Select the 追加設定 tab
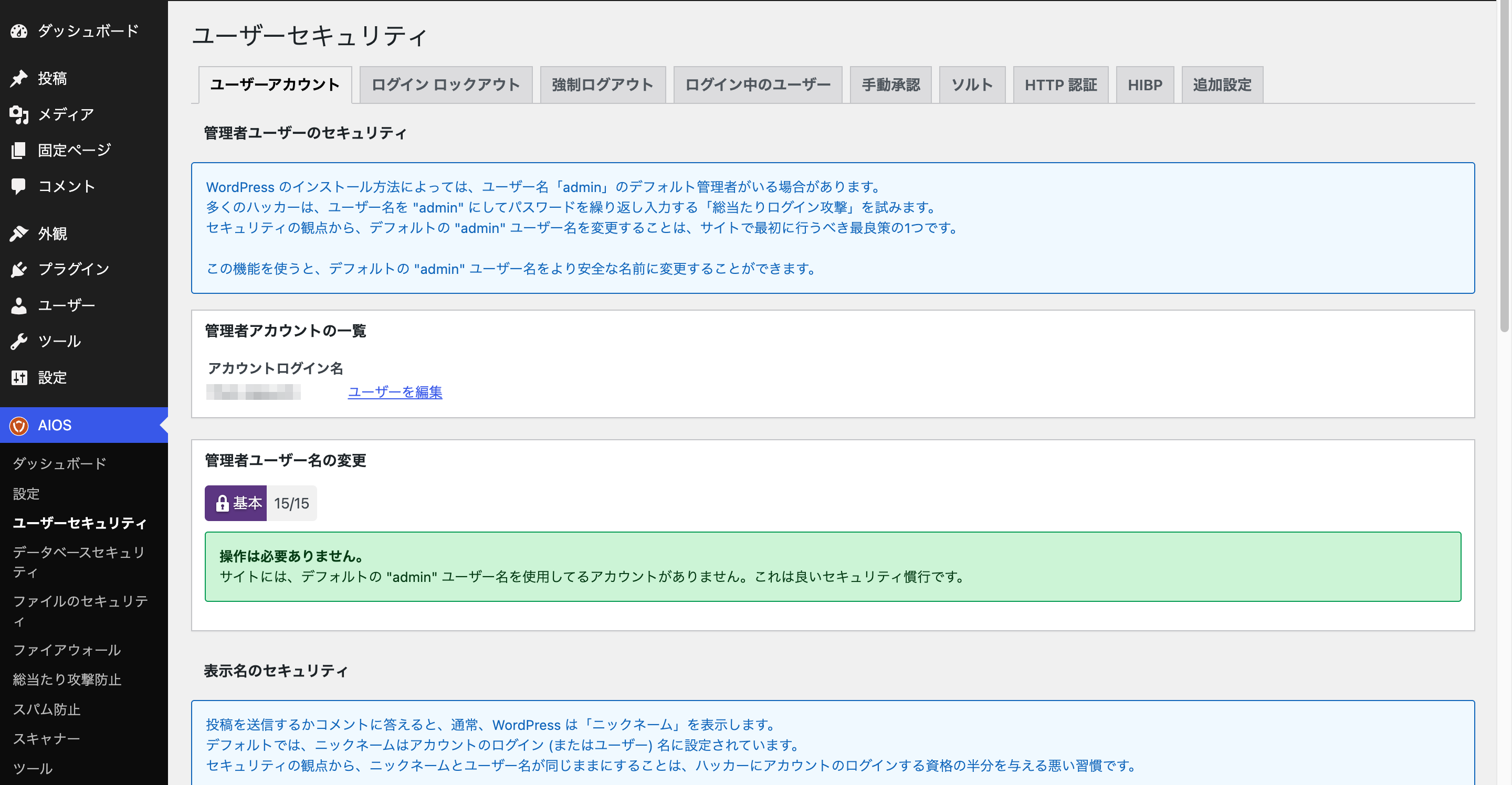Viewport: 1512px width, 785px height. click(x=1222, y=85)
